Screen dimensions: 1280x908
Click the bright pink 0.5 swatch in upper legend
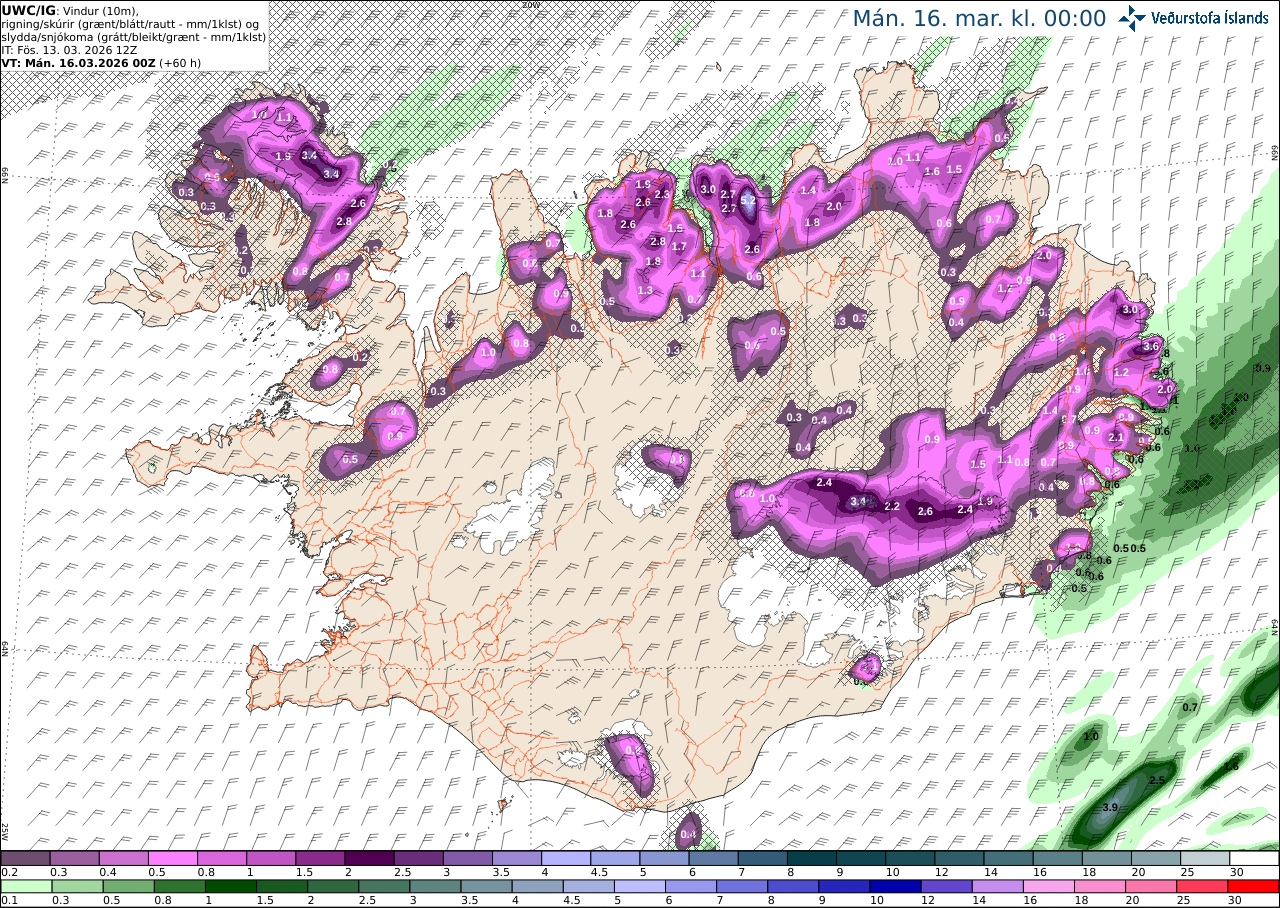pos(172,858)
